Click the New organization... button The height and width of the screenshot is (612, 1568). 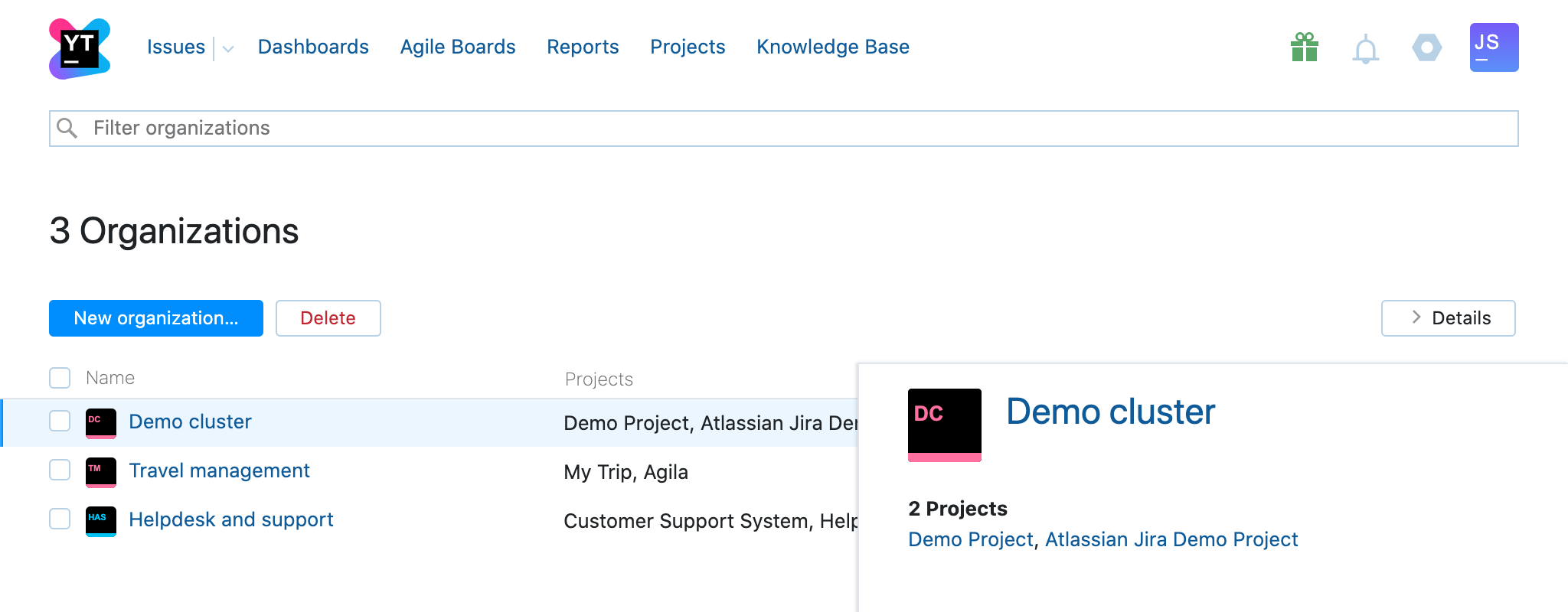click(x=156, y=318)
